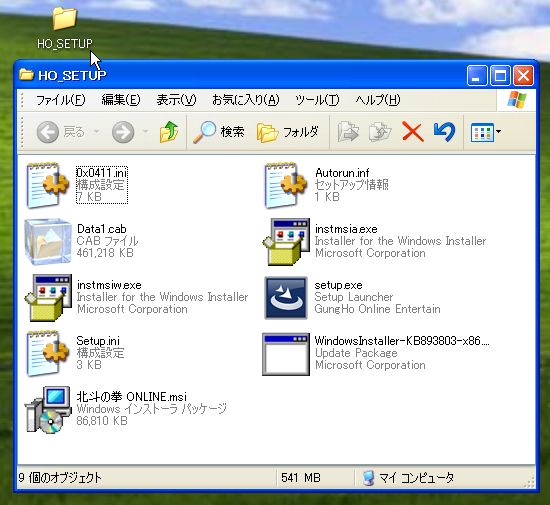Image resolution: width=550 pixels, height=505 pixels.
Task: Click the Windows インストーラ パッケージ text
Action: click(x=152, y=409)
